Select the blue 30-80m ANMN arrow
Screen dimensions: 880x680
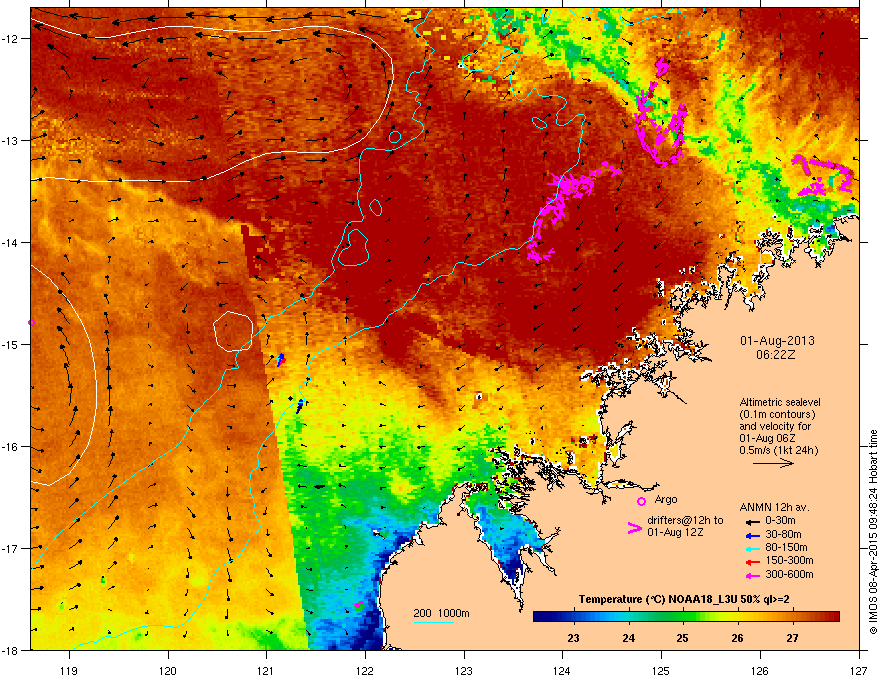752,535
